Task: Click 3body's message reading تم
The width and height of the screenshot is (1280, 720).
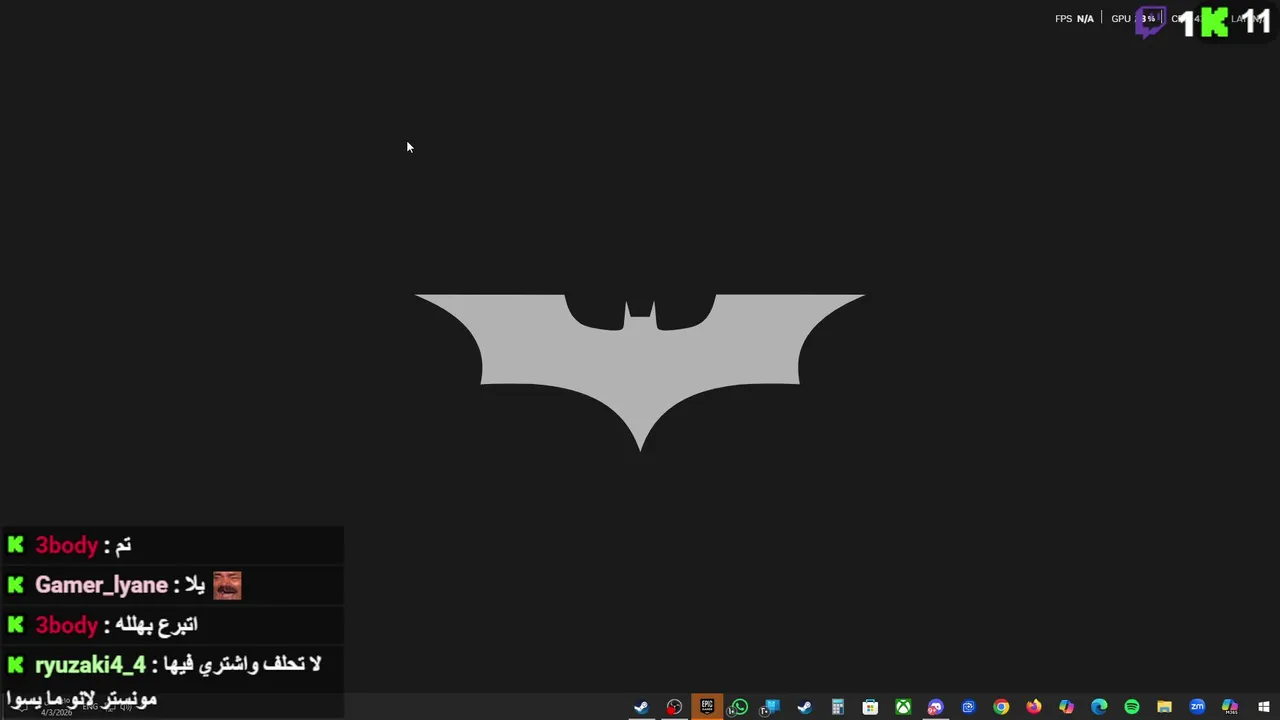Action: [x=122, y=545]
